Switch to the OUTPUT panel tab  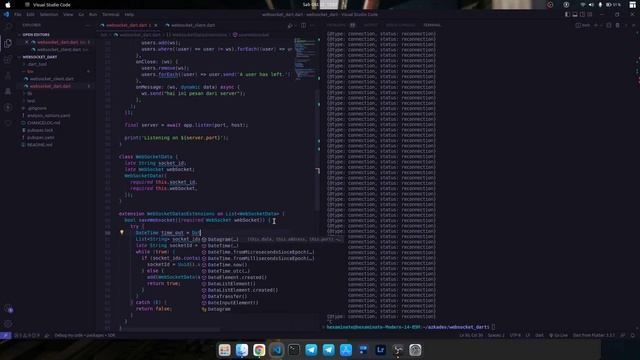[371, 25]
